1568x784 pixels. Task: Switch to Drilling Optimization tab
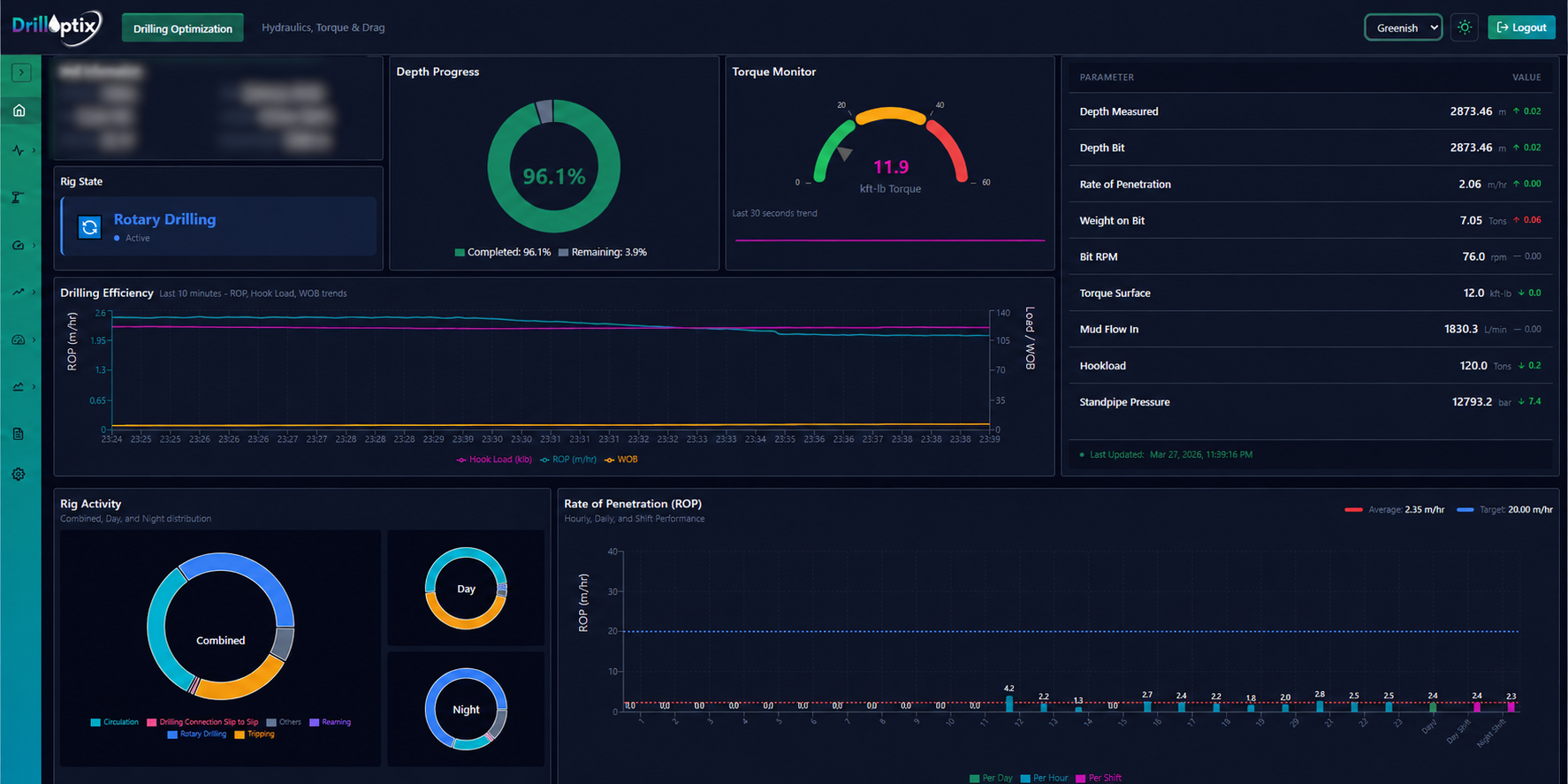pos(183,28)
